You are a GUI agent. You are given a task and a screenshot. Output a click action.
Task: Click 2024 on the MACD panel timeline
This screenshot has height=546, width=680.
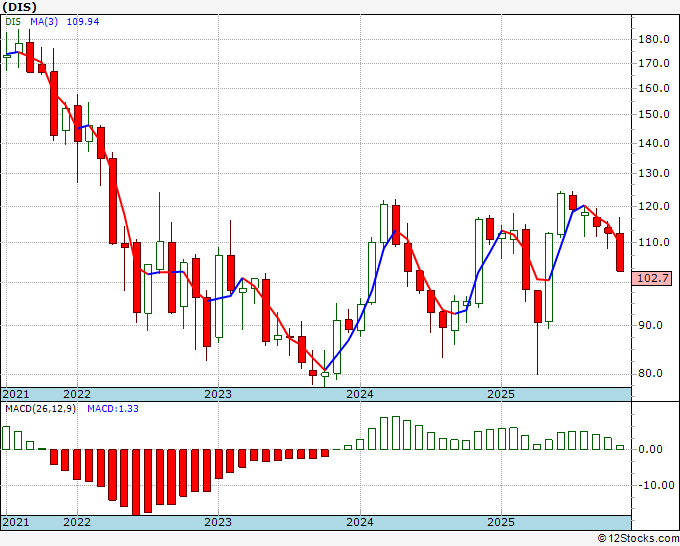tap(360, 522)
